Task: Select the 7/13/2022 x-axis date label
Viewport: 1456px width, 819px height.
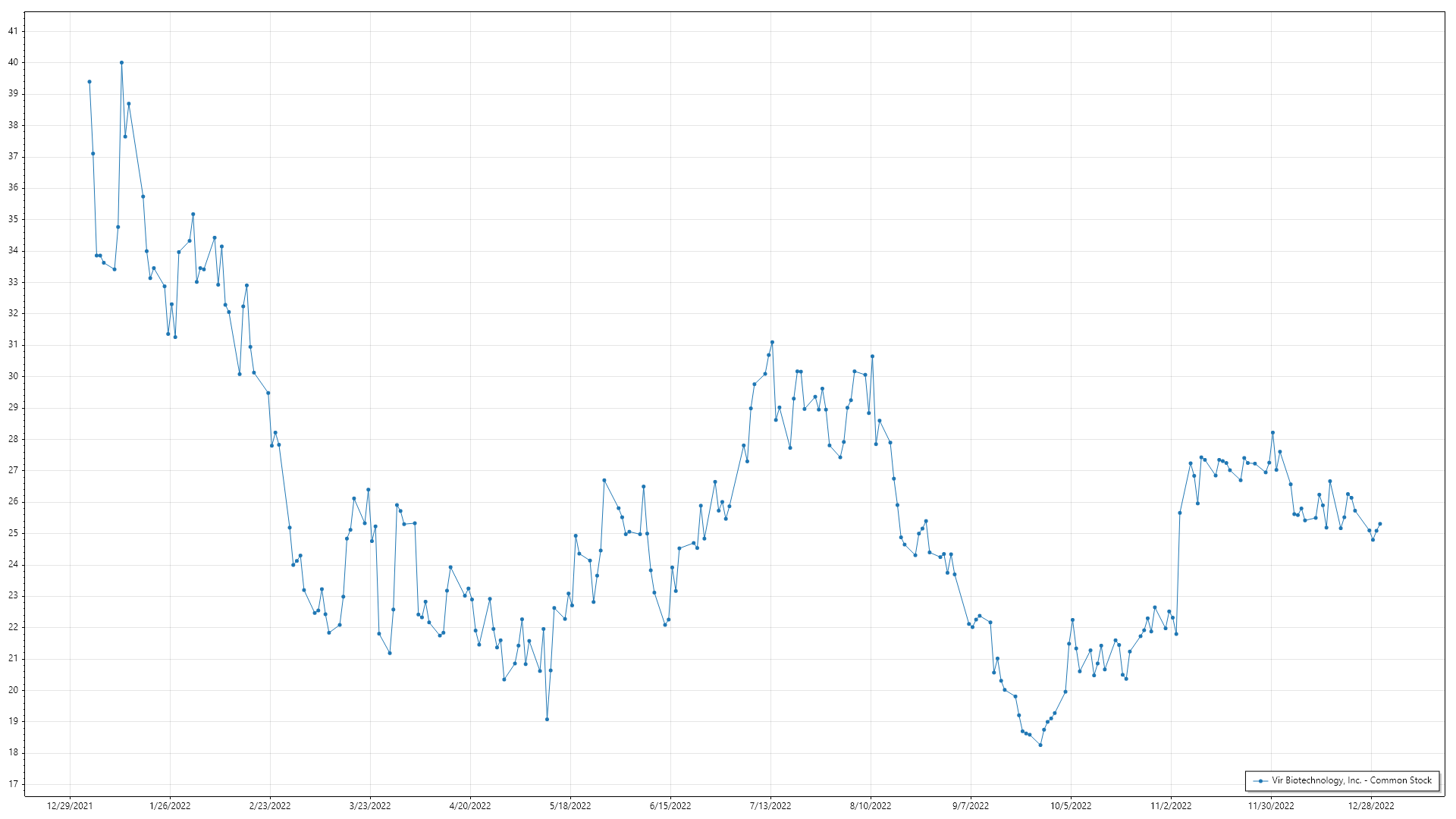Action: click(x=770, y=806)
